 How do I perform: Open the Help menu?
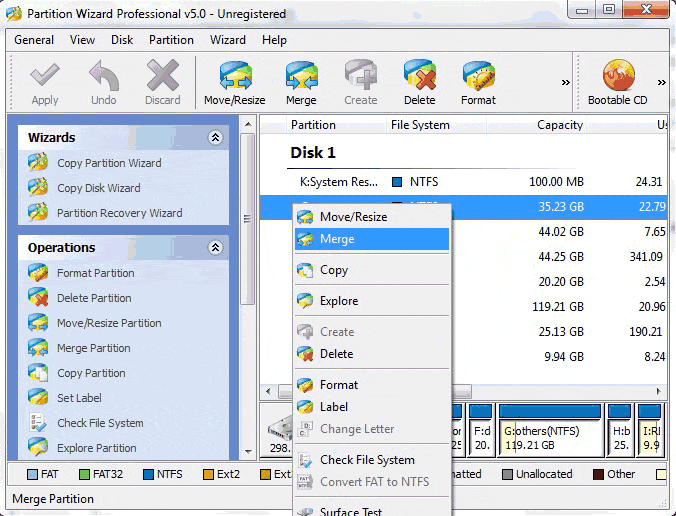(274, 40)
